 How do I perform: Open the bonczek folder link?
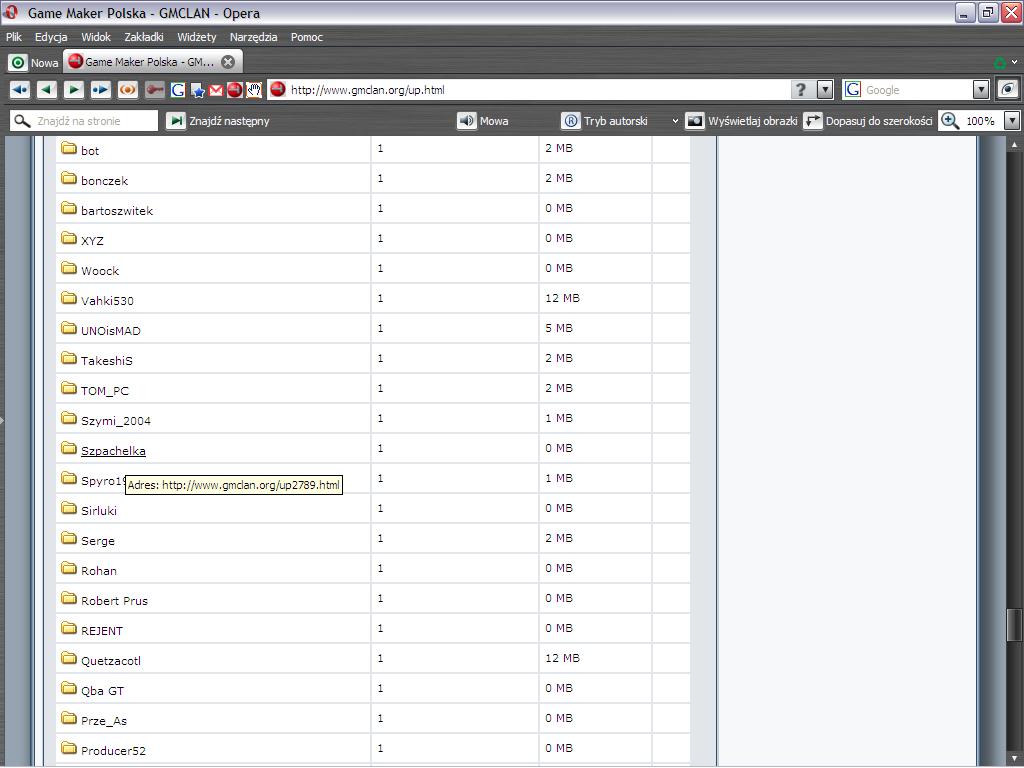click(x=104, y=181)
